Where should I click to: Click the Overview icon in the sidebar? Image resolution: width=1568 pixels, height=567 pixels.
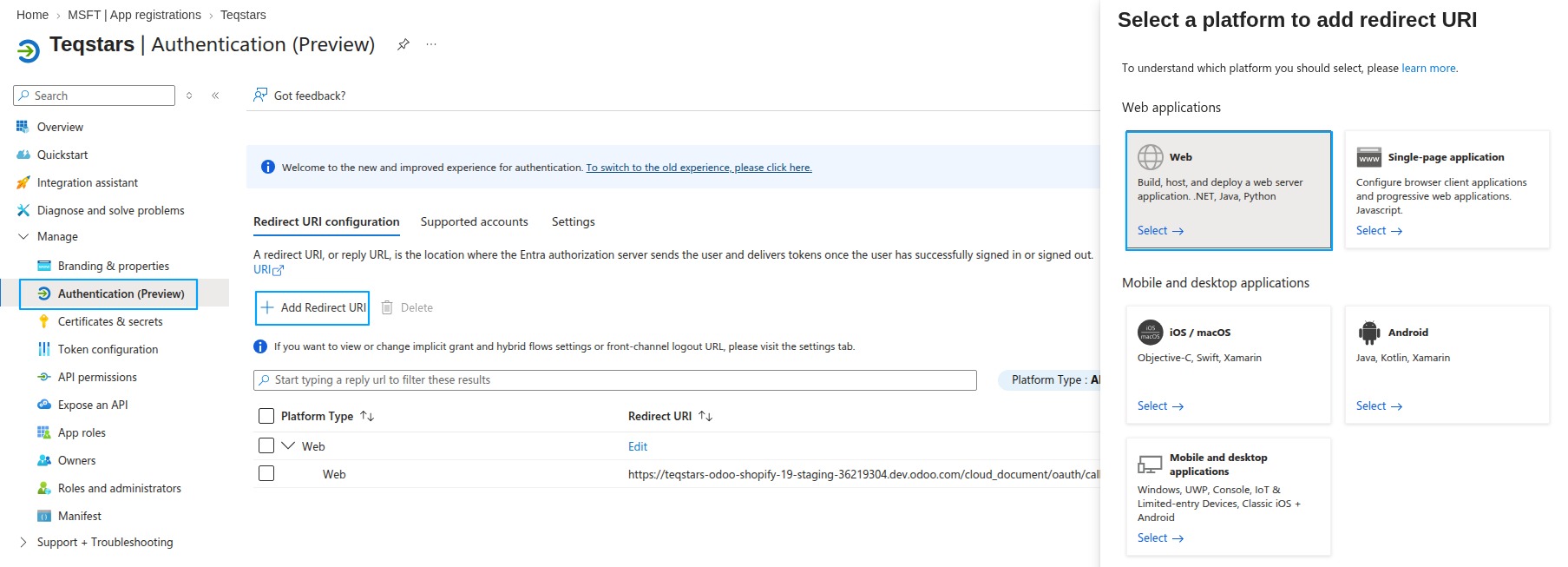[23, 127]
